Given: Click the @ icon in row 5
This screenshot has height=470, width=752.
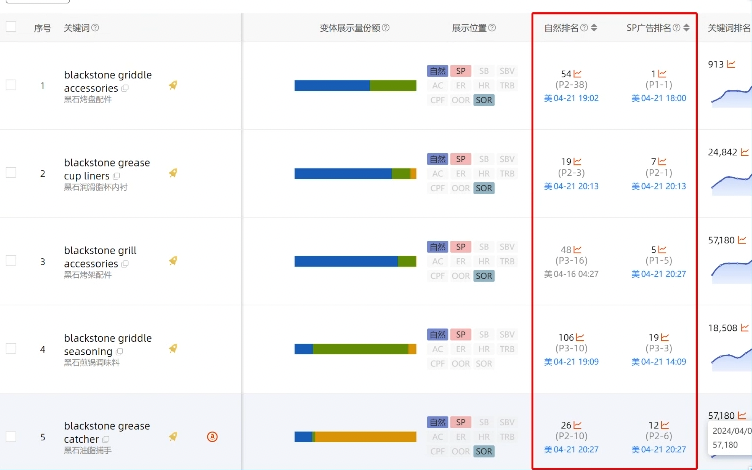Looking at the screenshot, I should point(212,437).
